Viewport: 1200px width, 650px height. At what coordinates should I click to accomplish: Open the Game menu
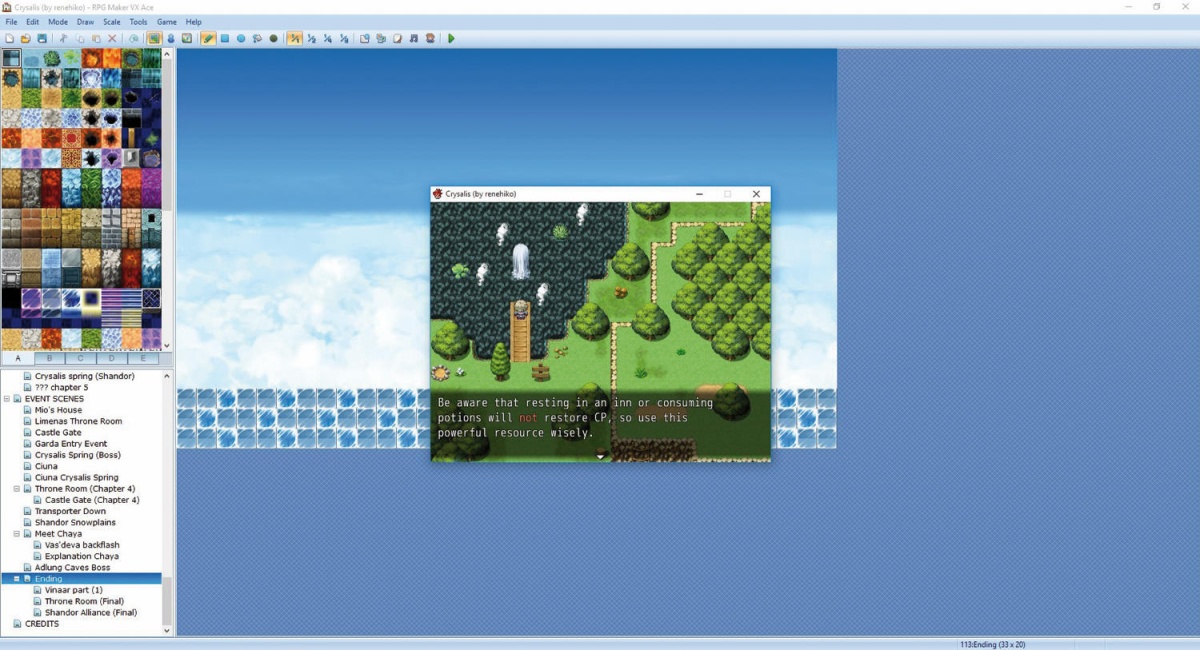tap(166, 22)
